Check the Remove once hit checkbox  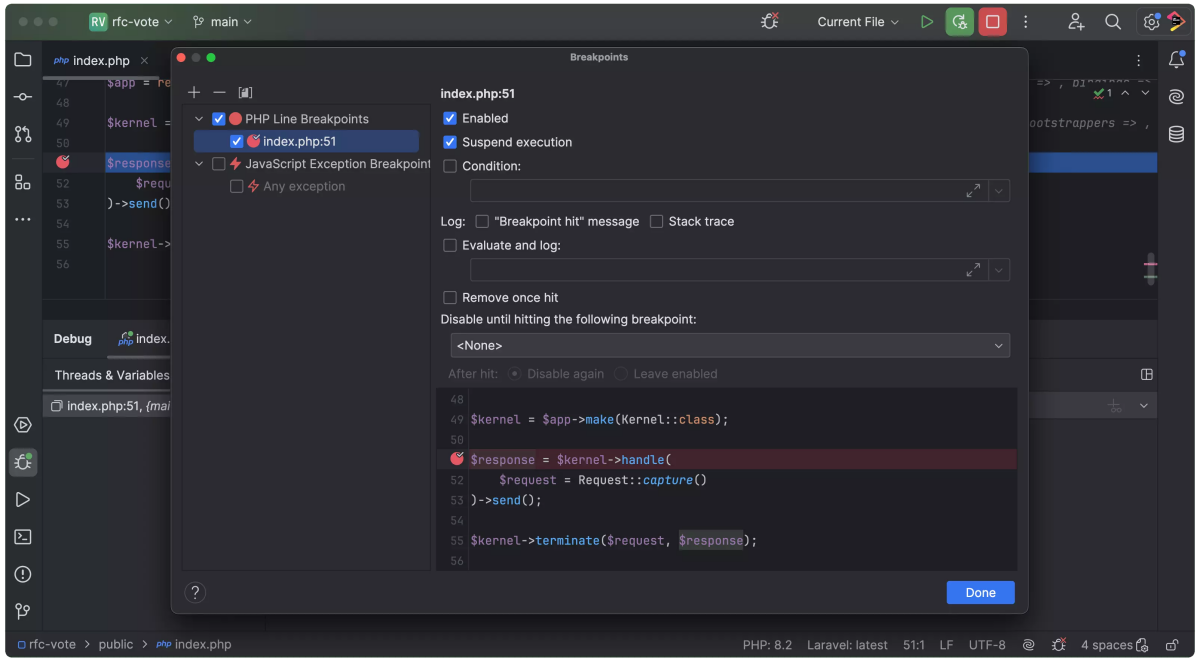pos(450,297)
